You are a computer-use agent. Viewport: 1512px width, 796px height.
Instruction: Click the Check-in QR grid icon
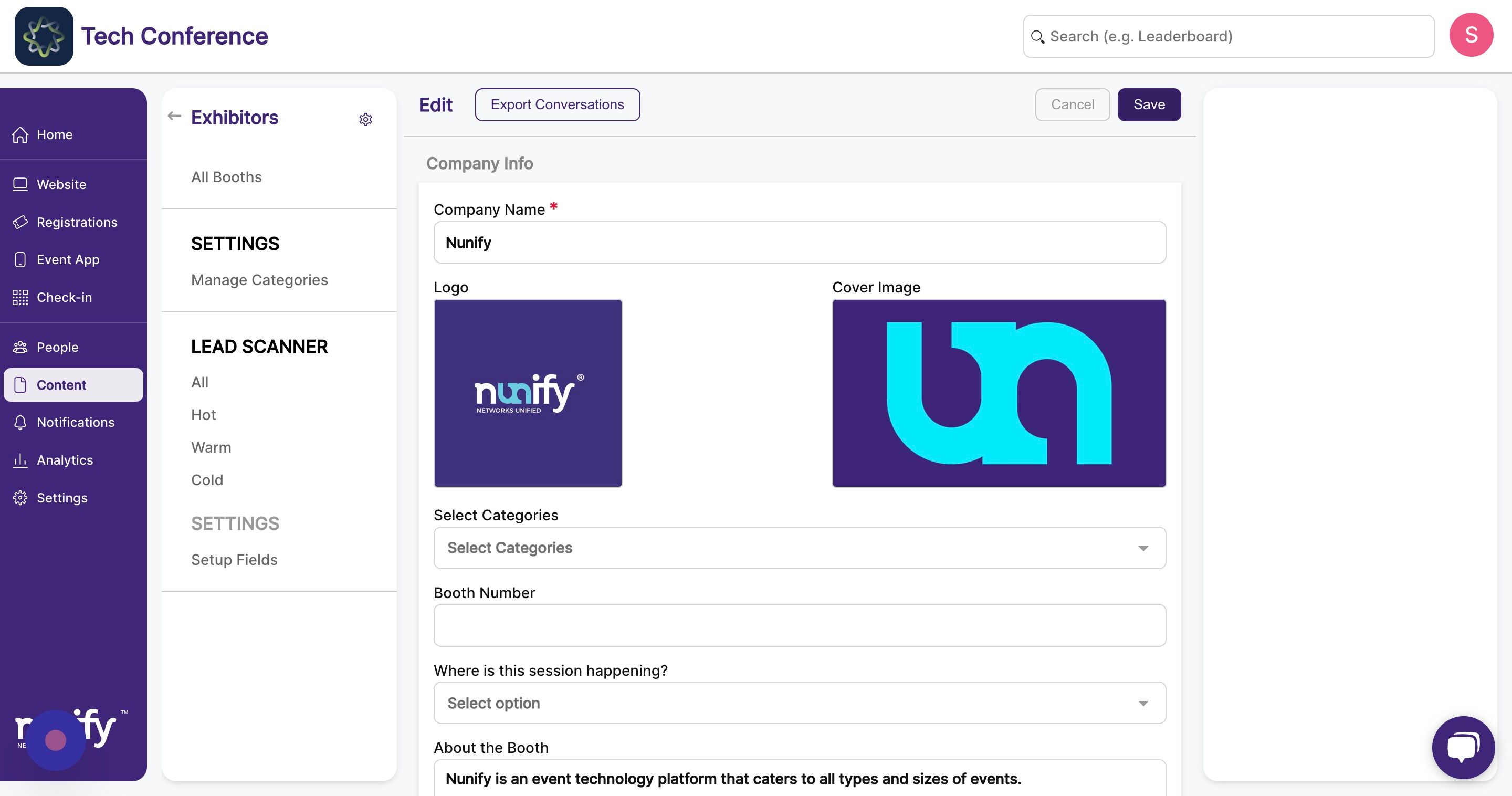pos(20,298)
